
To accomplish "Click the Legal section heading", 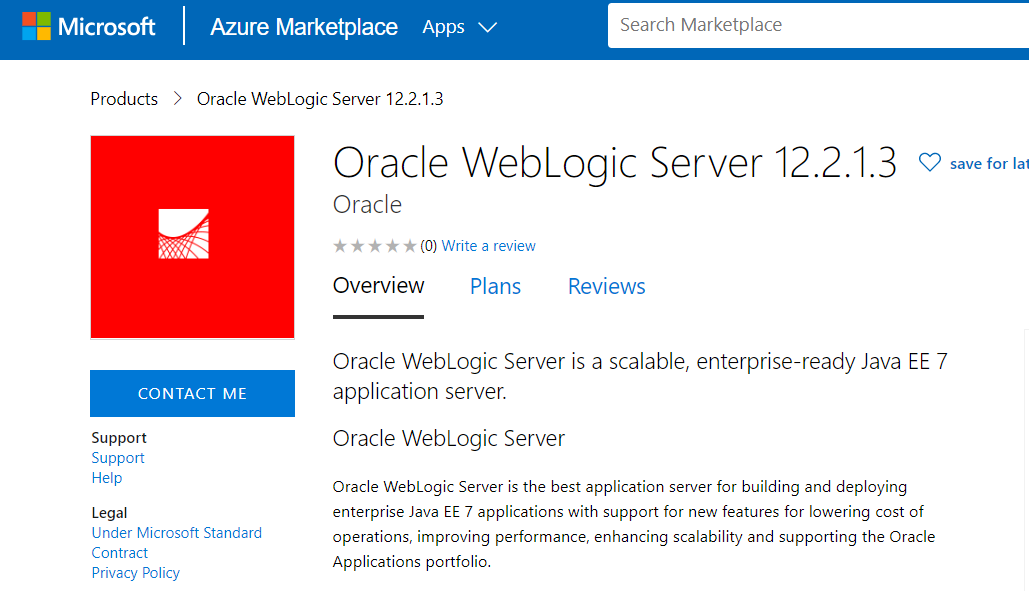I will pyautogui.click(x=110, y=512).
